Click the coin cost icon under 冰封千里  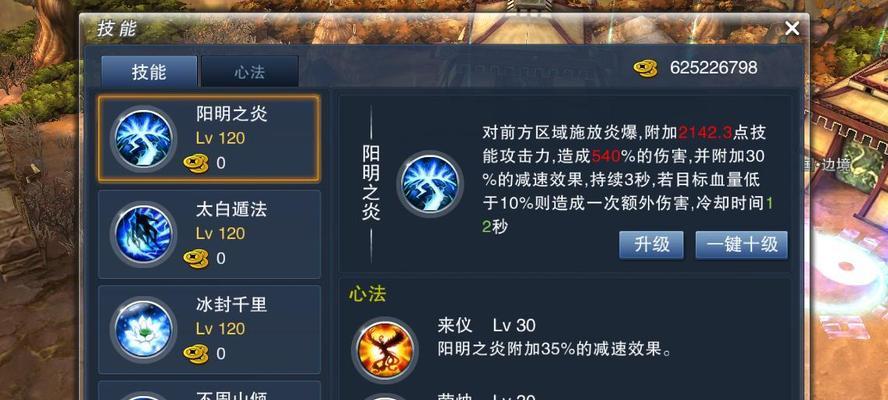[195, 354]
